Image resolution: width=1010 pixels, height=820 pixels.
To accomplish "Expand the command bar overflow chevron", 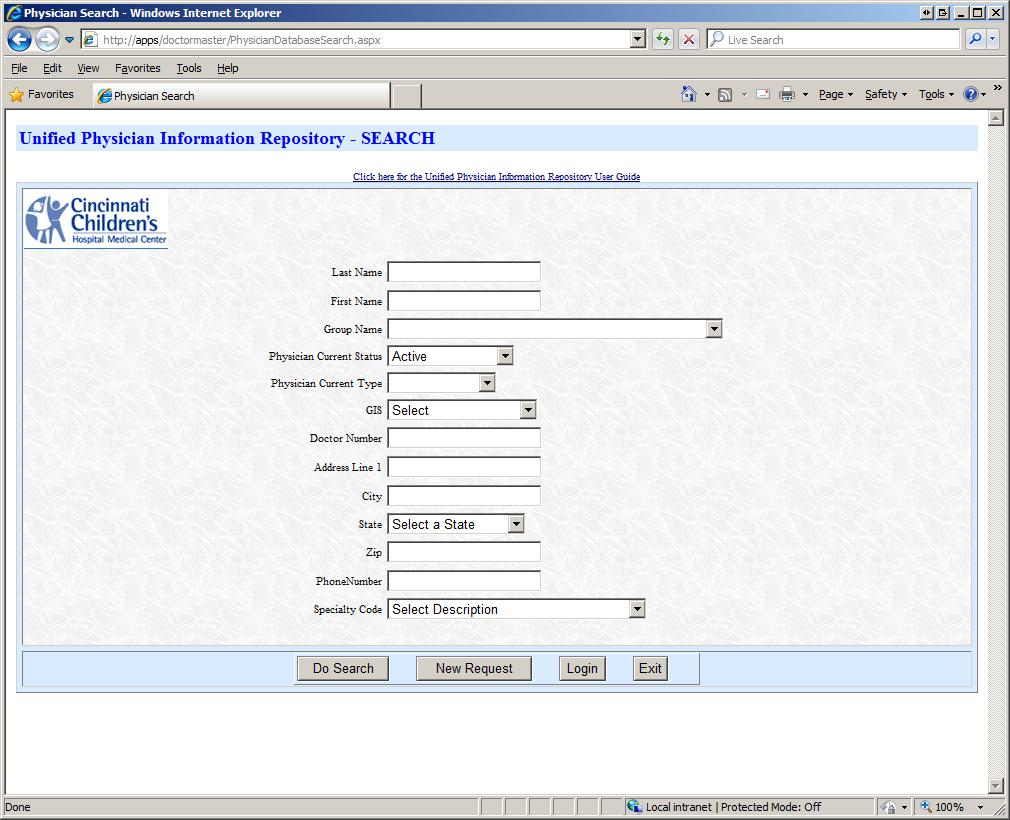I will point(998,88).
